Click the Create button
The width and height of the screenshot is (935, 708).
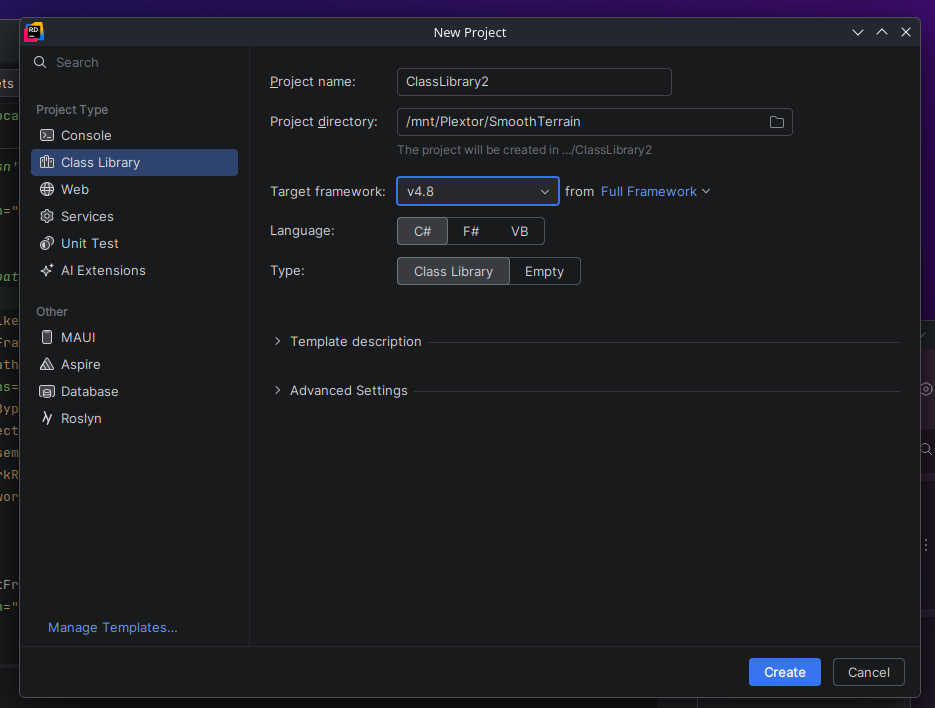(784, 672)
